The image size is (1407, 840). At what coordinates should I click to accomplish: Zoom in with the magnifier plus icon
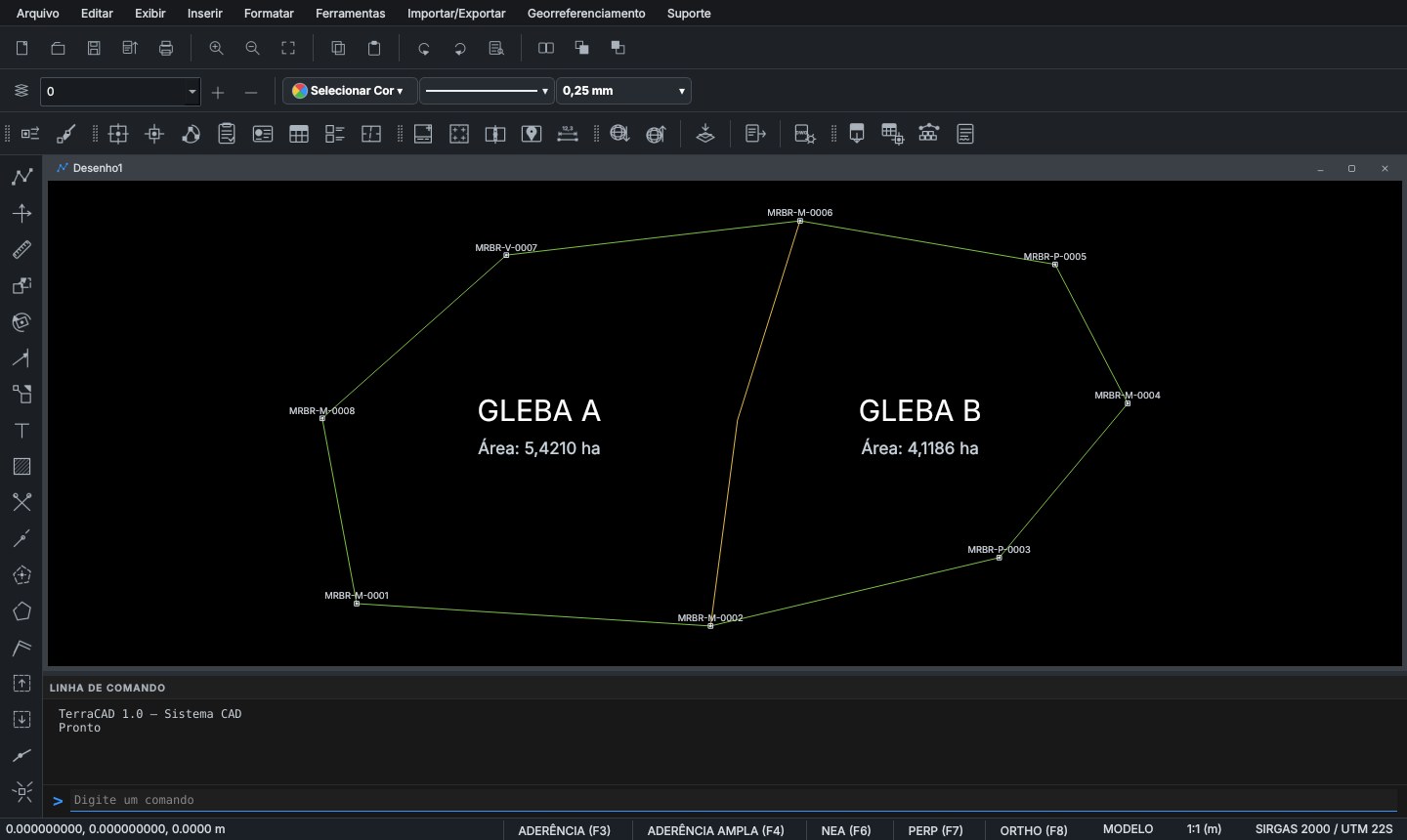coord(216,48)
